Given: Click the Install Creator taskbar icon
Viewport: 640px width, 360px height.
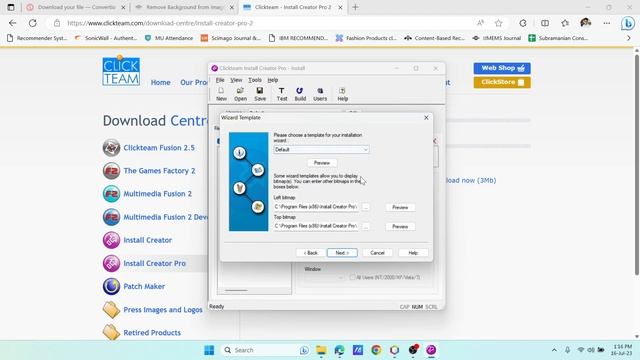Looking at the screenshot, I should click(431, 350).
